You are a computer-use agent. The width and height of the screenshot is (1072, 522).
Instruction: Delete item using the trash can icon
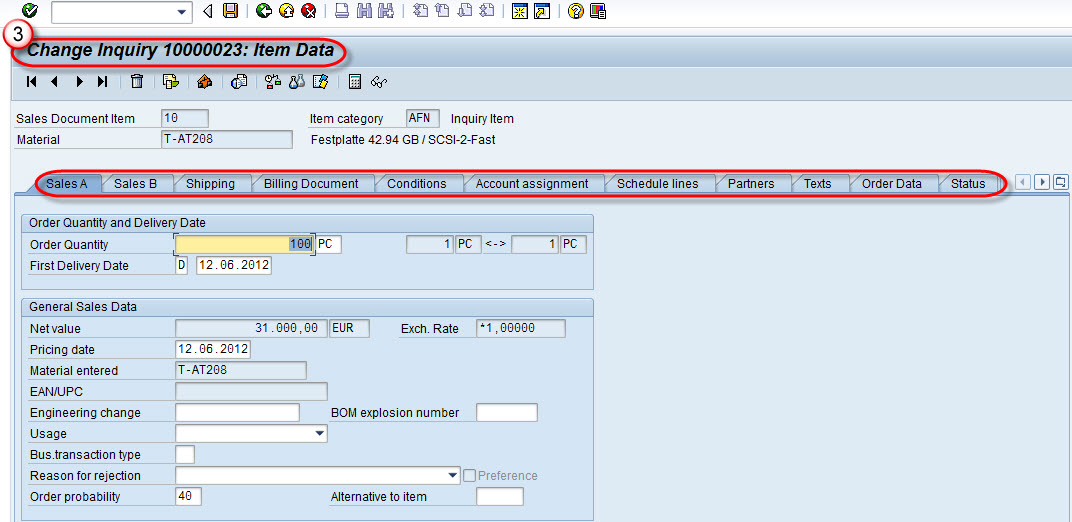pos(137,82)
